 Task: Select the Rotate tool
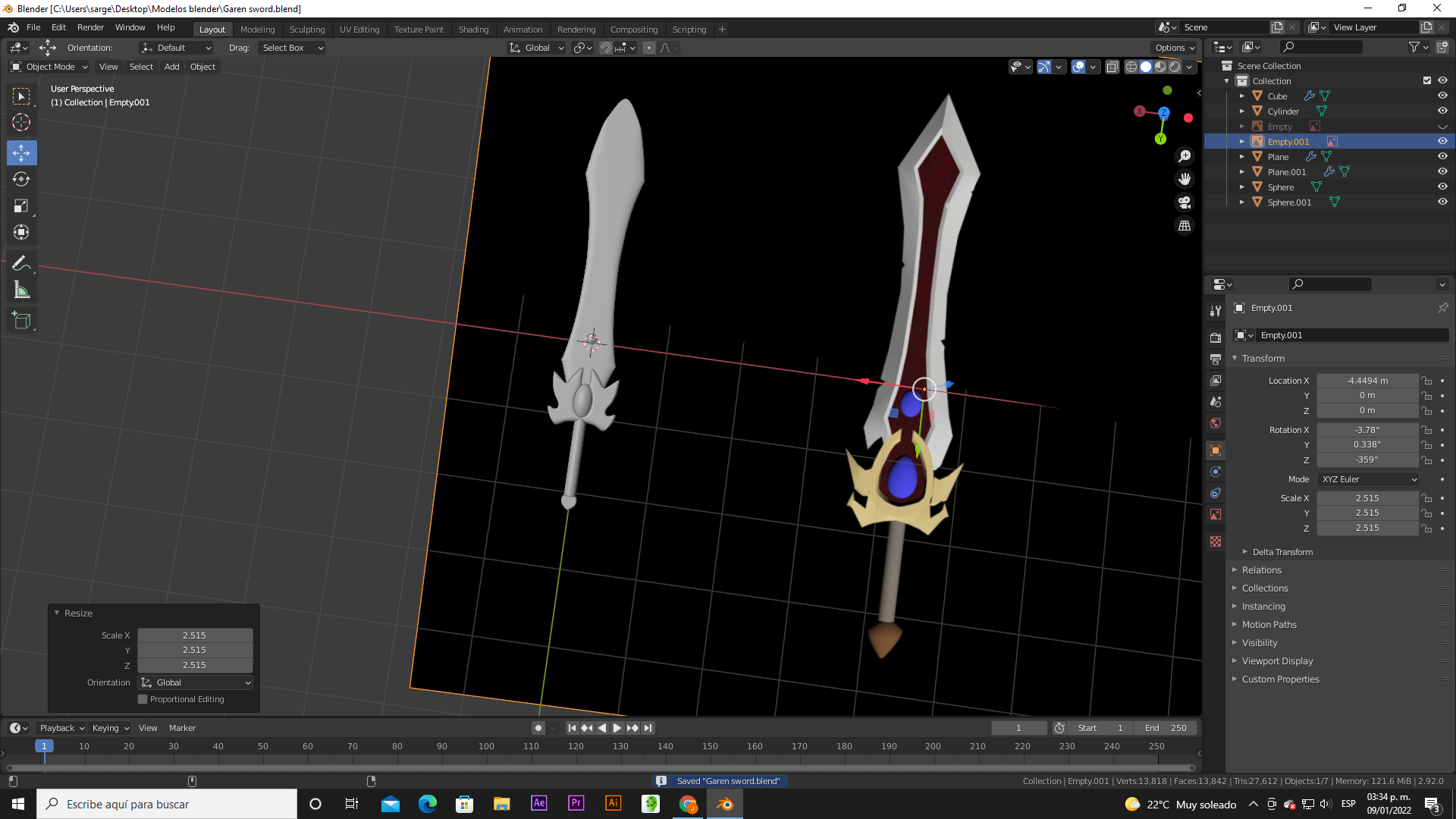[21, 179]
